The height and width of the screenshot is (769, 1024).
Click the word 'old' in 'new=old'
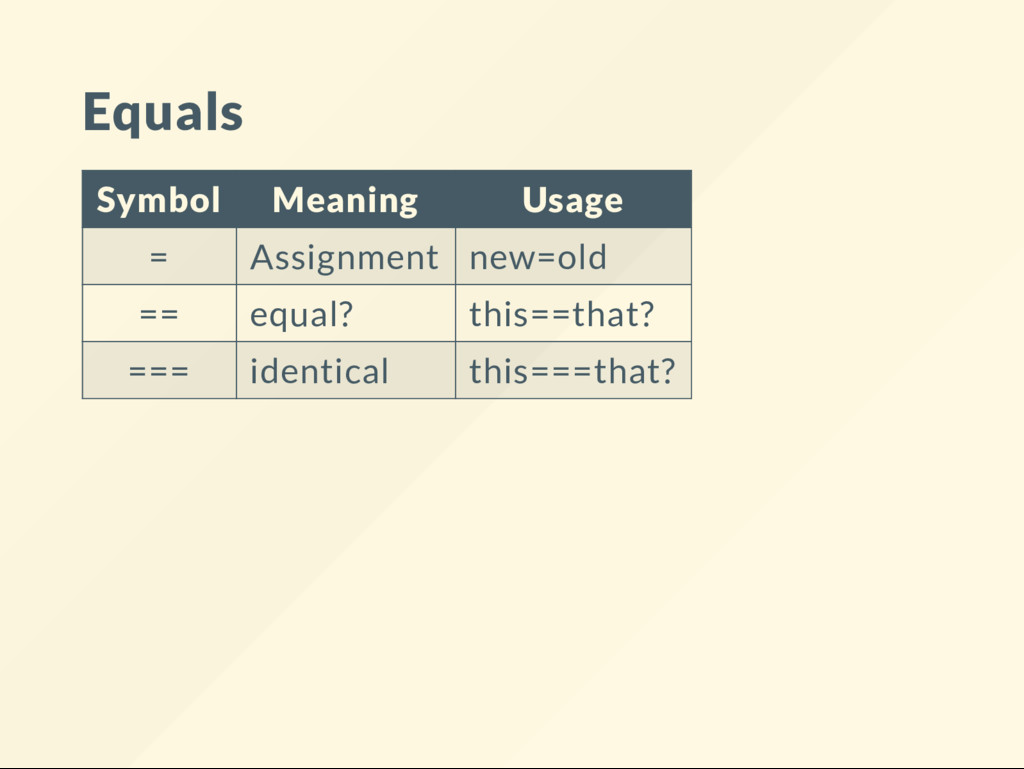(x=582, y=257)
